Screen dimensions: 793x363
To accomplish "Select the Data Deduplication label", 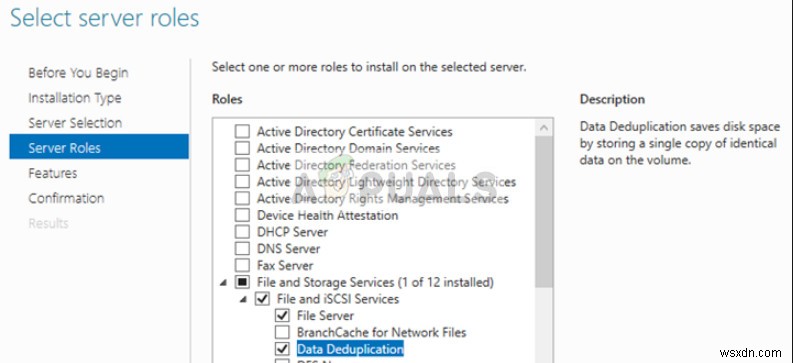I will [350, 349].
